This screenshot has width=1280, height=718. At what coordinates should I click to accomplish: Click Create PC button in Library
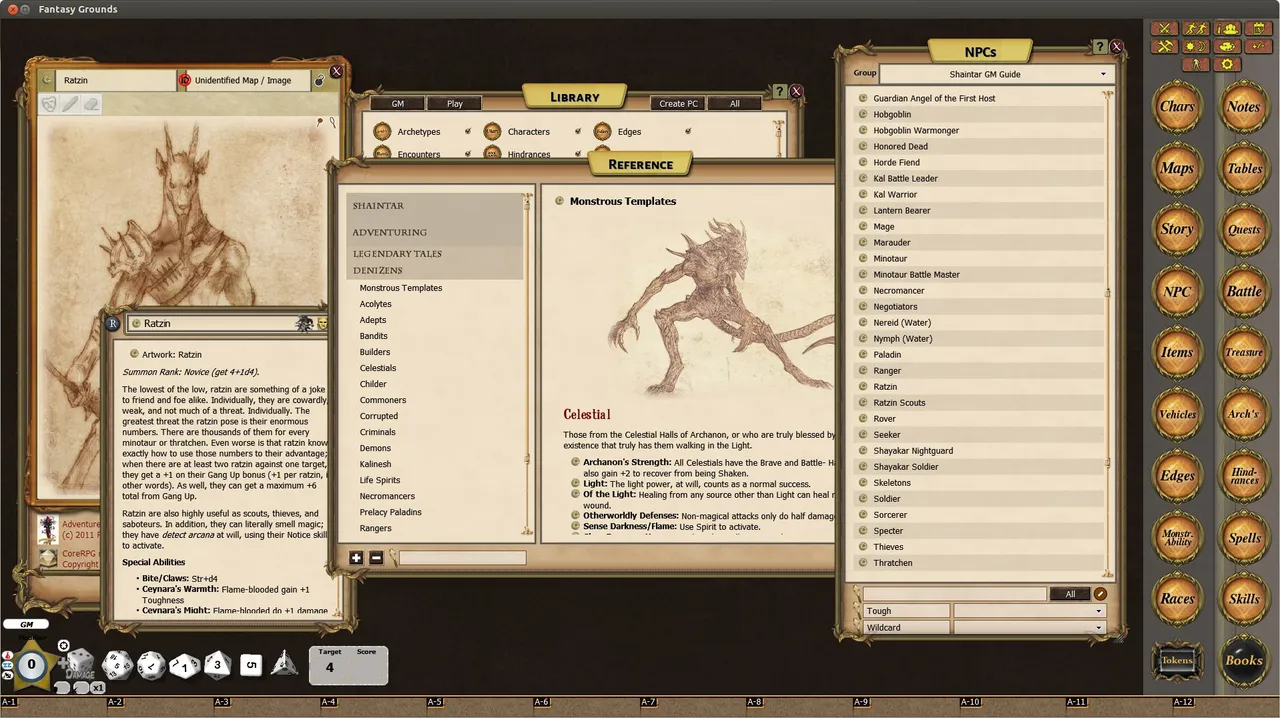679,103
